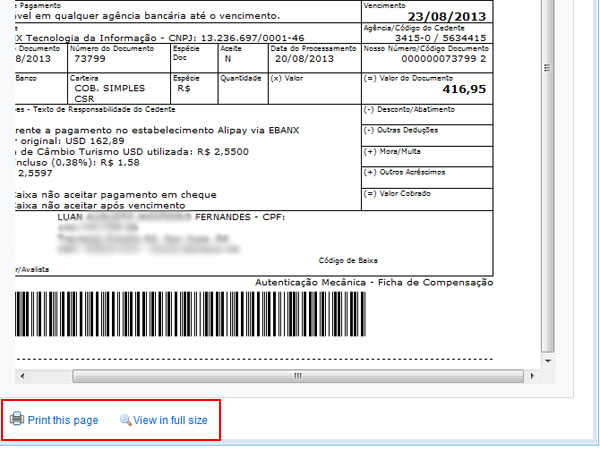Click the USD 162,89 original value line
600x450 pixels.
pos(70,141)
